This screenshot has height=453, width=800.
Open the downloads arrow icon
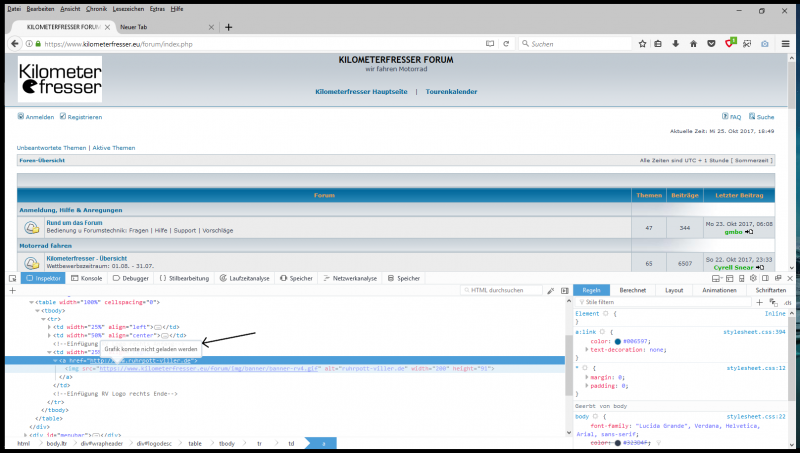click(x=675, y=44)
